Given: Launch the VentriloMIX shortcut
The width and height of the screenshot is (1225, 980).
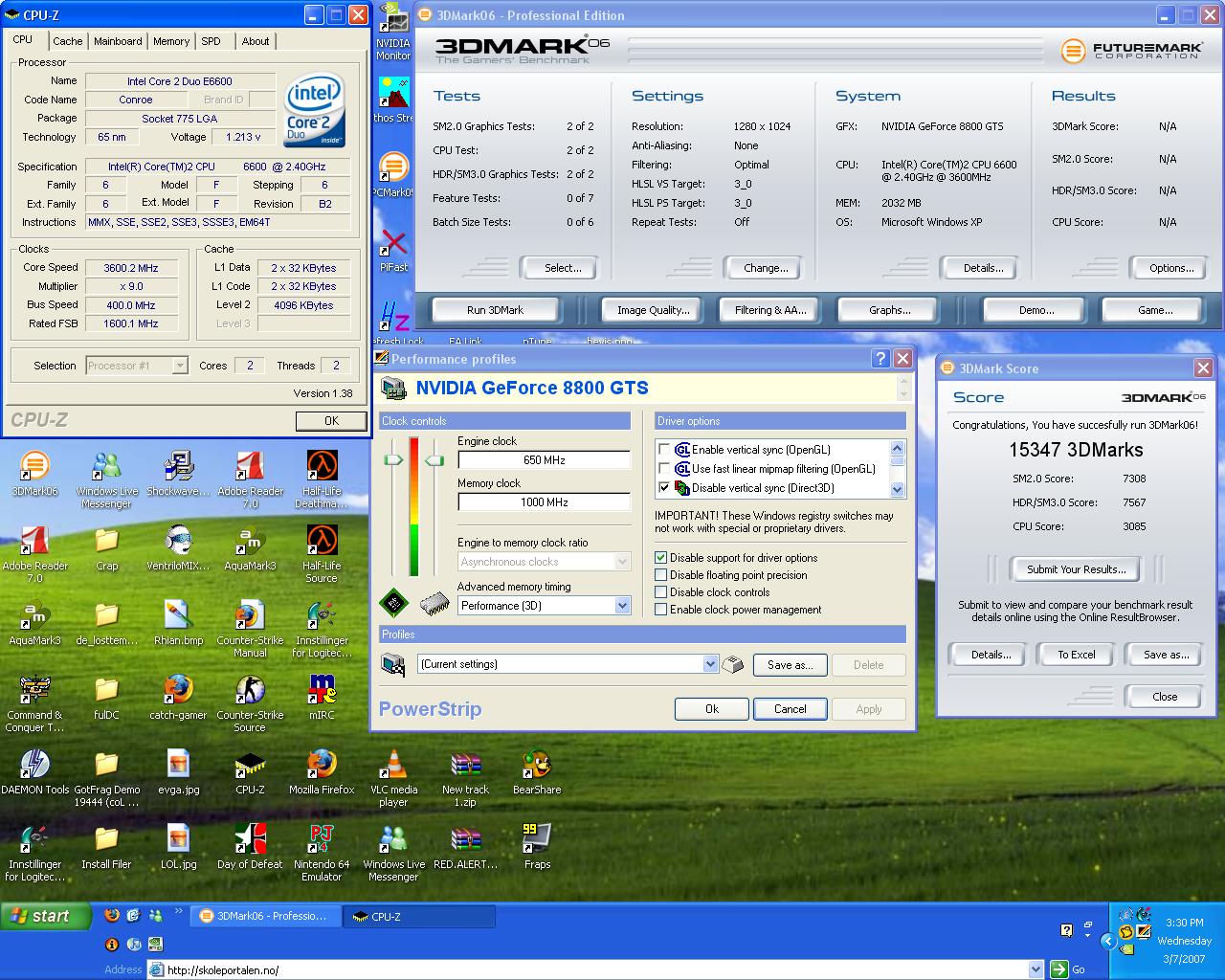Looking at the screenshot, I should [178, 542].
